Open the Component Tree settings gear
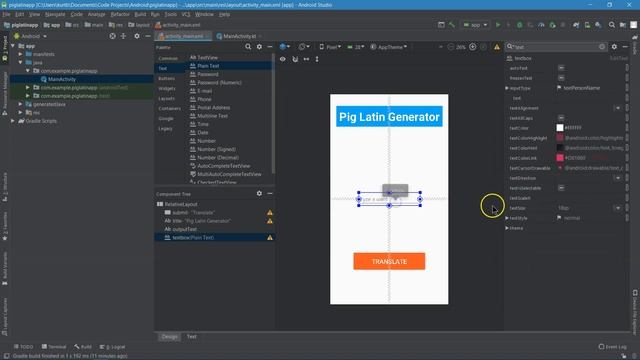Image resolution: width=640 pixels, height=360 pixels. [259, 193]
